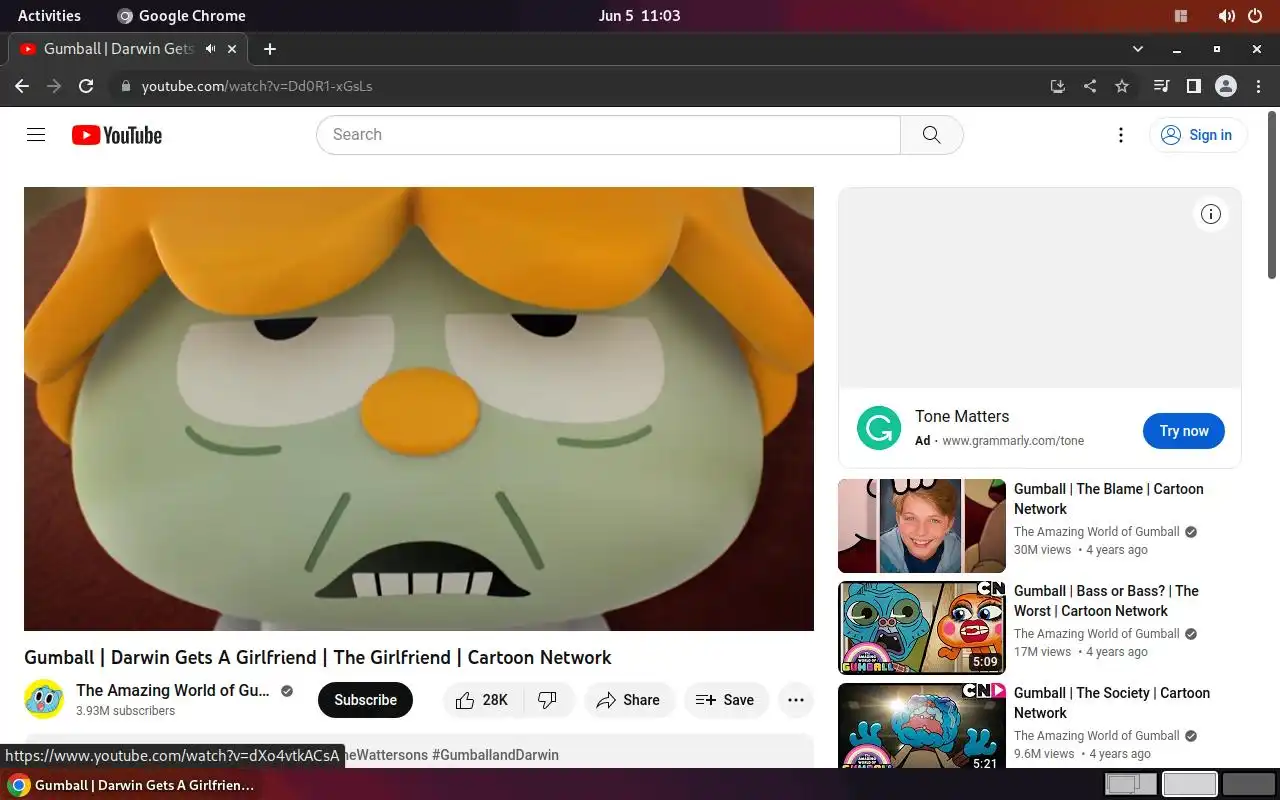The image size is (1280, 800).
Task: View site information lock icon
Action: 125,86
